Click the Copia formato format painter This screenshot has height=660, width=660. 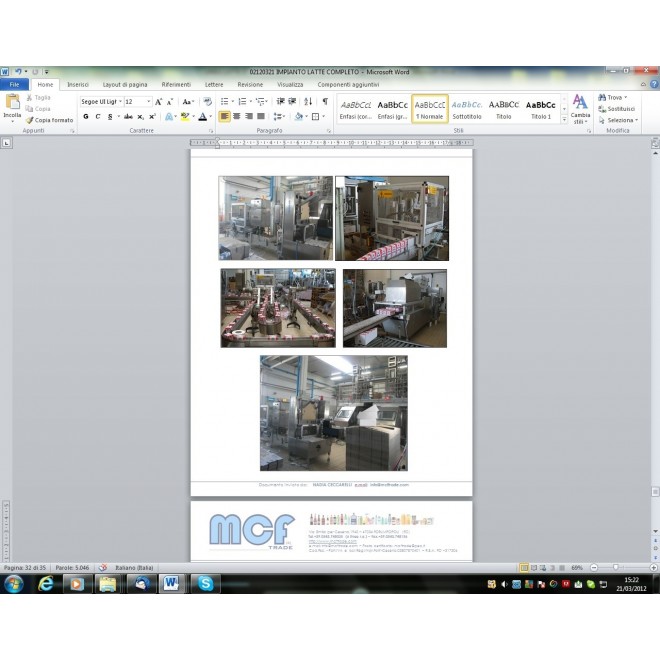tap(50, 120)
